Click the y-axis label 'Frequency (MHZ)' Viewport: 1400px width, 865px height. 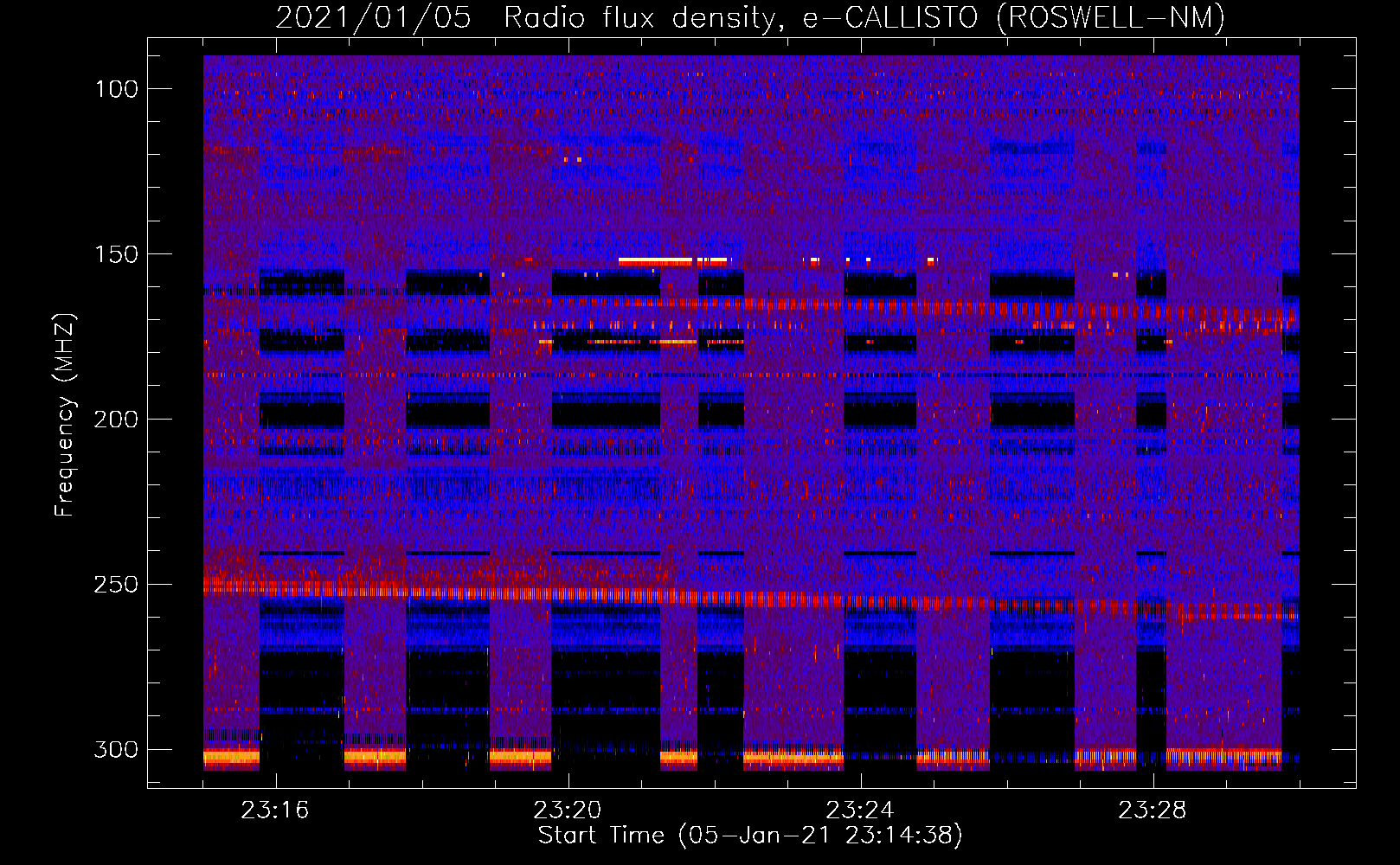pyautogui.click(x=65, y=415)
